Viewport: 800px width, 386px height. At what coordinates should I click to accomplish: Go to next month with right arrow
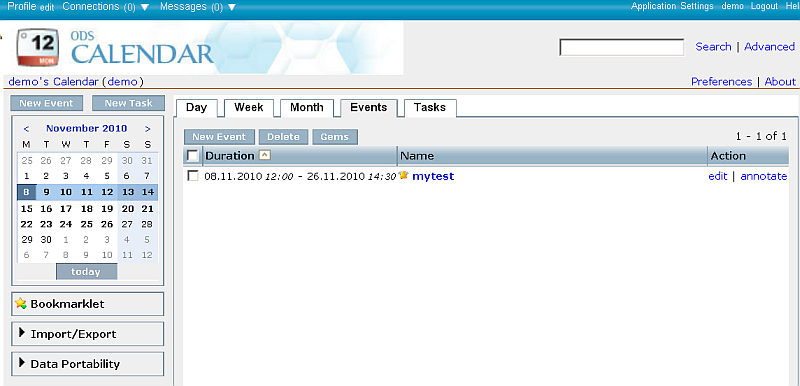[147, 129]
